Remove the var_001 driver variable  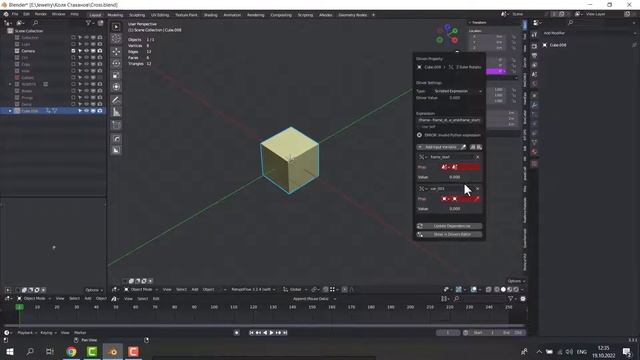click(x=478, y=189)
